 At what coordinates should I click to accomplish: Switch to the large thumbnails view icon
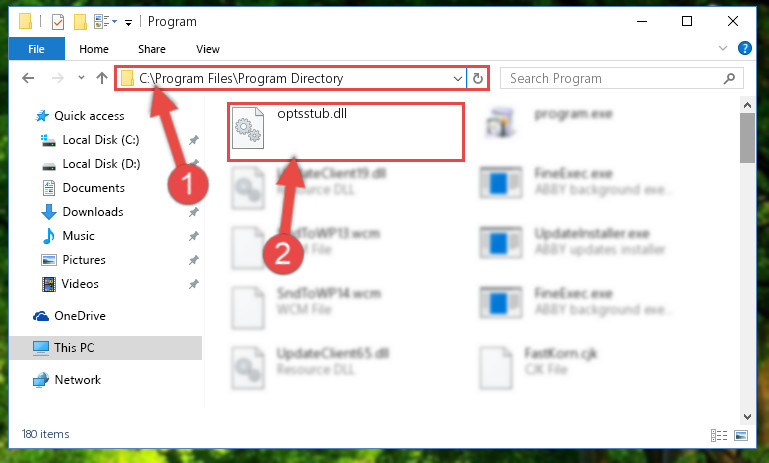point(741,435)
